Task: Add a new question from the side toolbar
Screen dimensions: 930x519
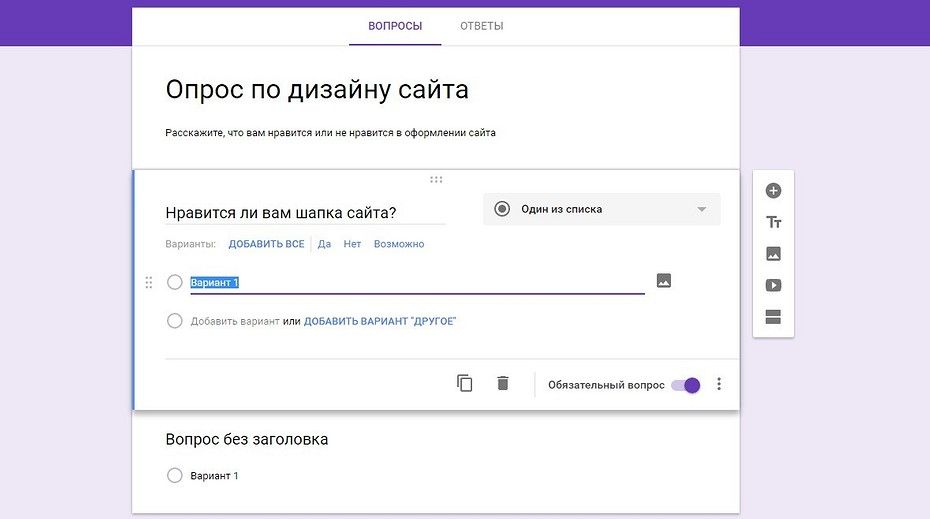Action: pyautogui.click(x=773, y=190)
